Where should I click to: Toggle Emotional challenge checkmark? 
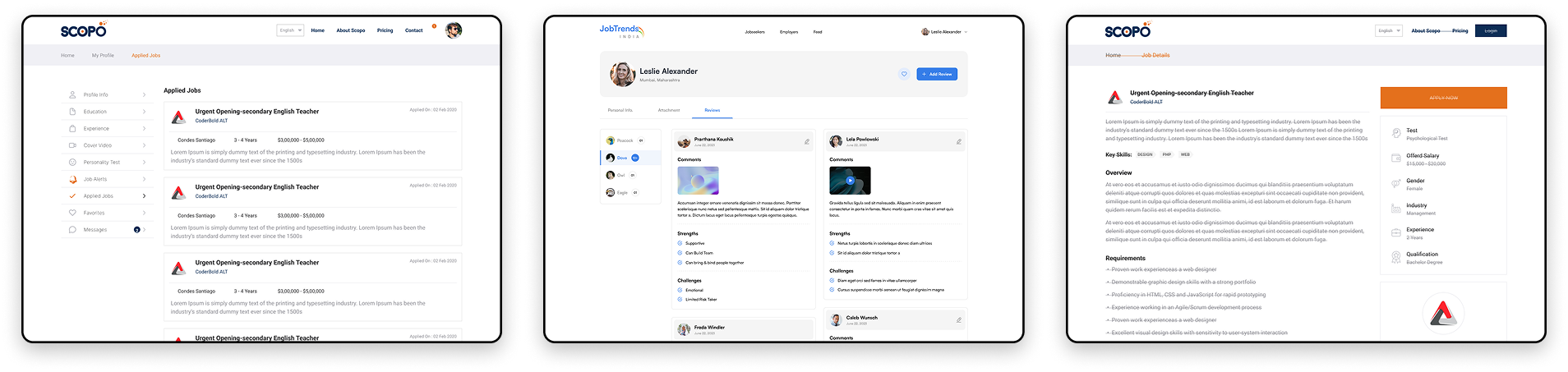(680, 290)
